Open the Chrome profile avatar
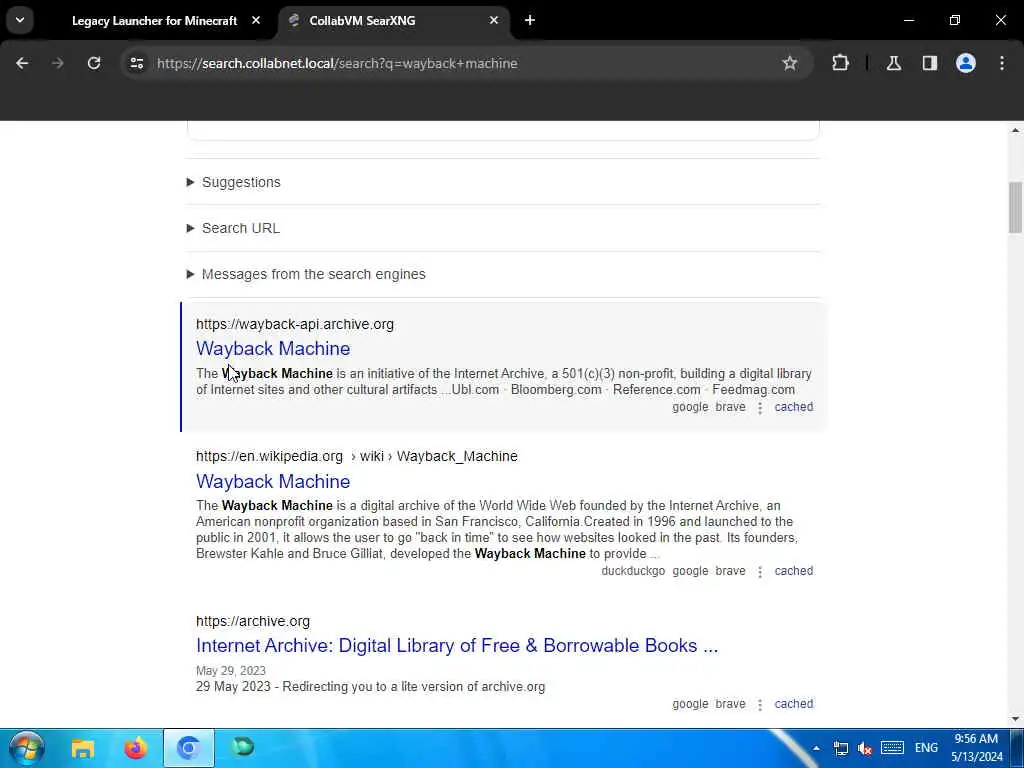The width and height of the screenshot is (1024, 768). (966, 63)
